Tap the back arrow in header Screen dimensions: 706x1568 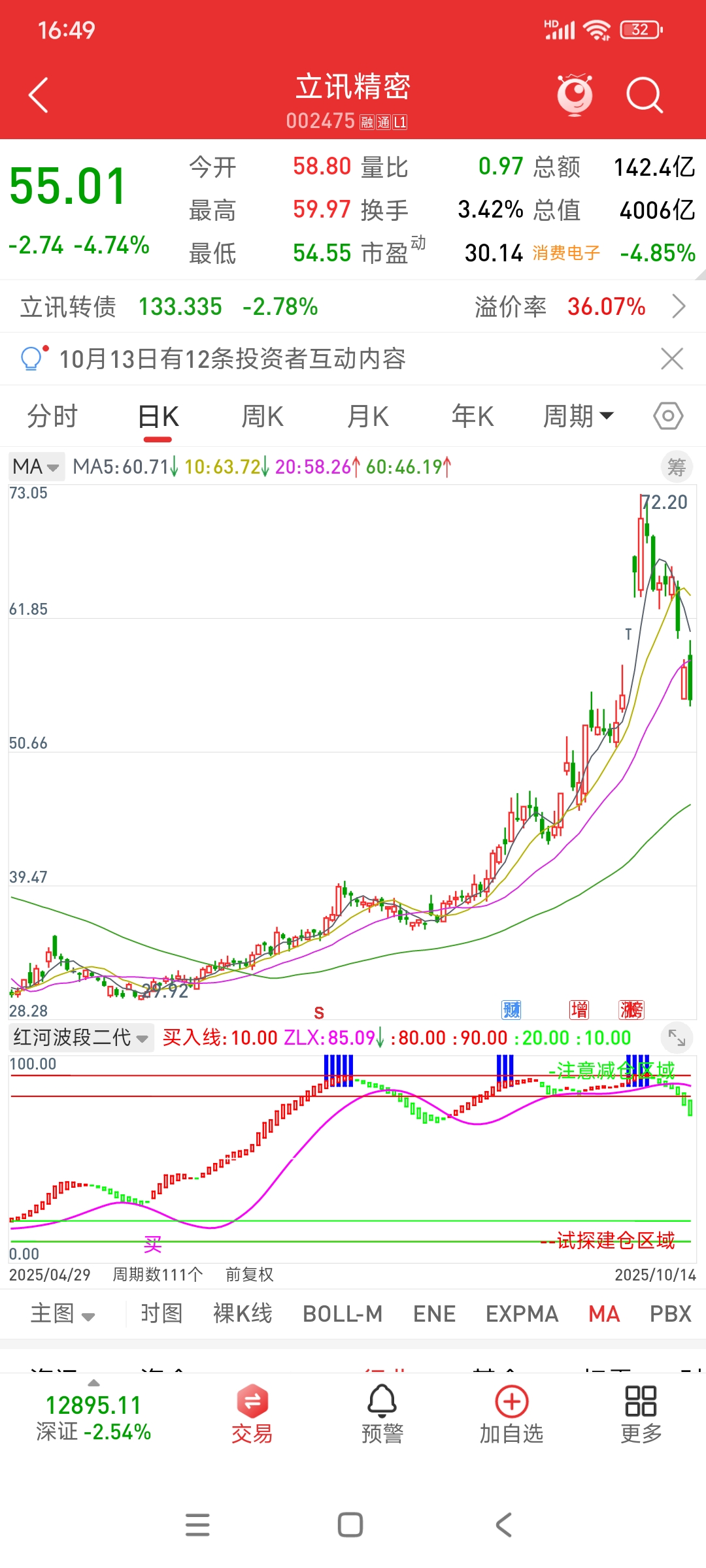tap(39, 95)
